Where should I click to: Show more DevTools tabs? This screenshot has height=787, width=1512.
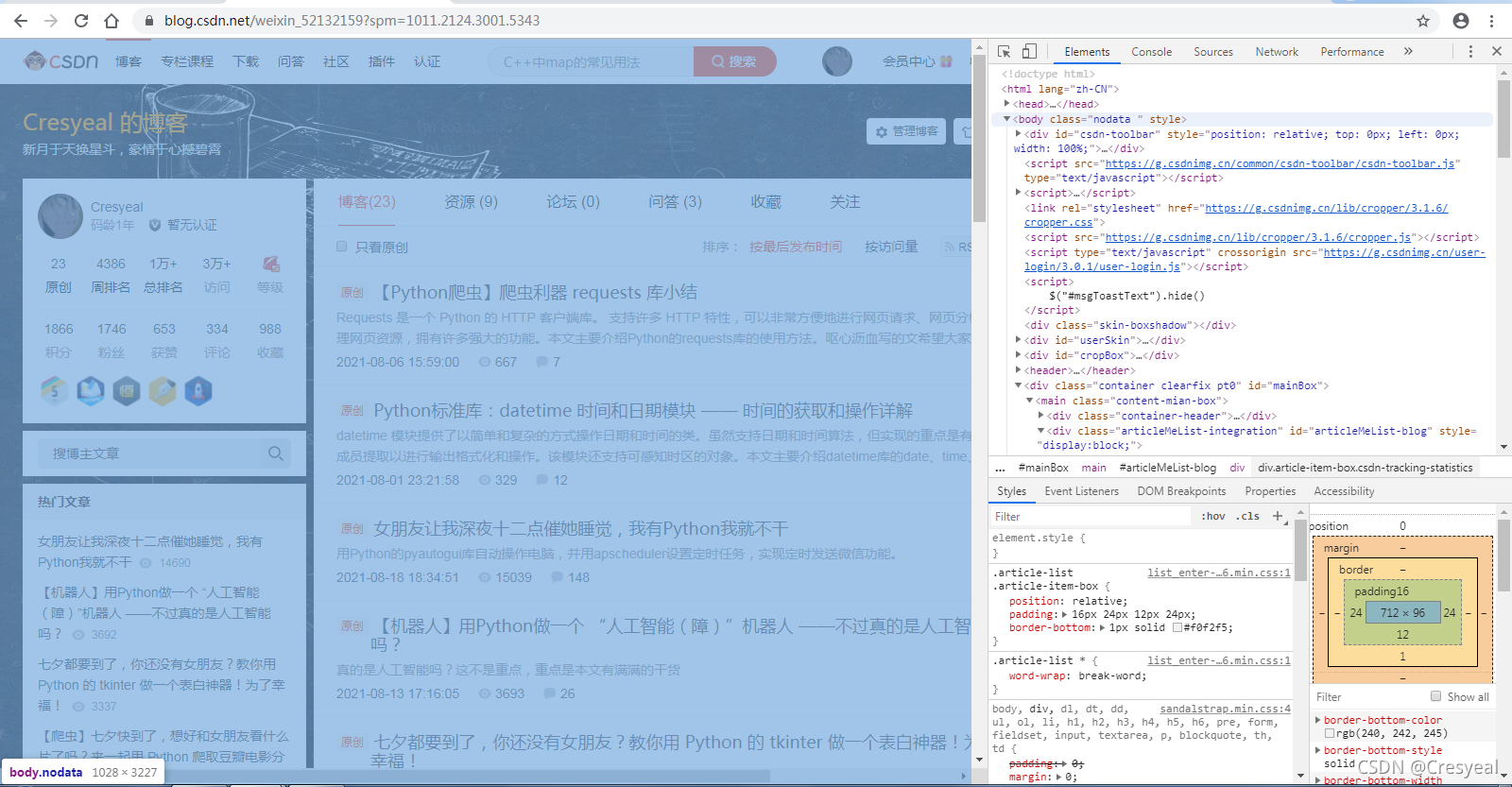(x=1408, y=51)
